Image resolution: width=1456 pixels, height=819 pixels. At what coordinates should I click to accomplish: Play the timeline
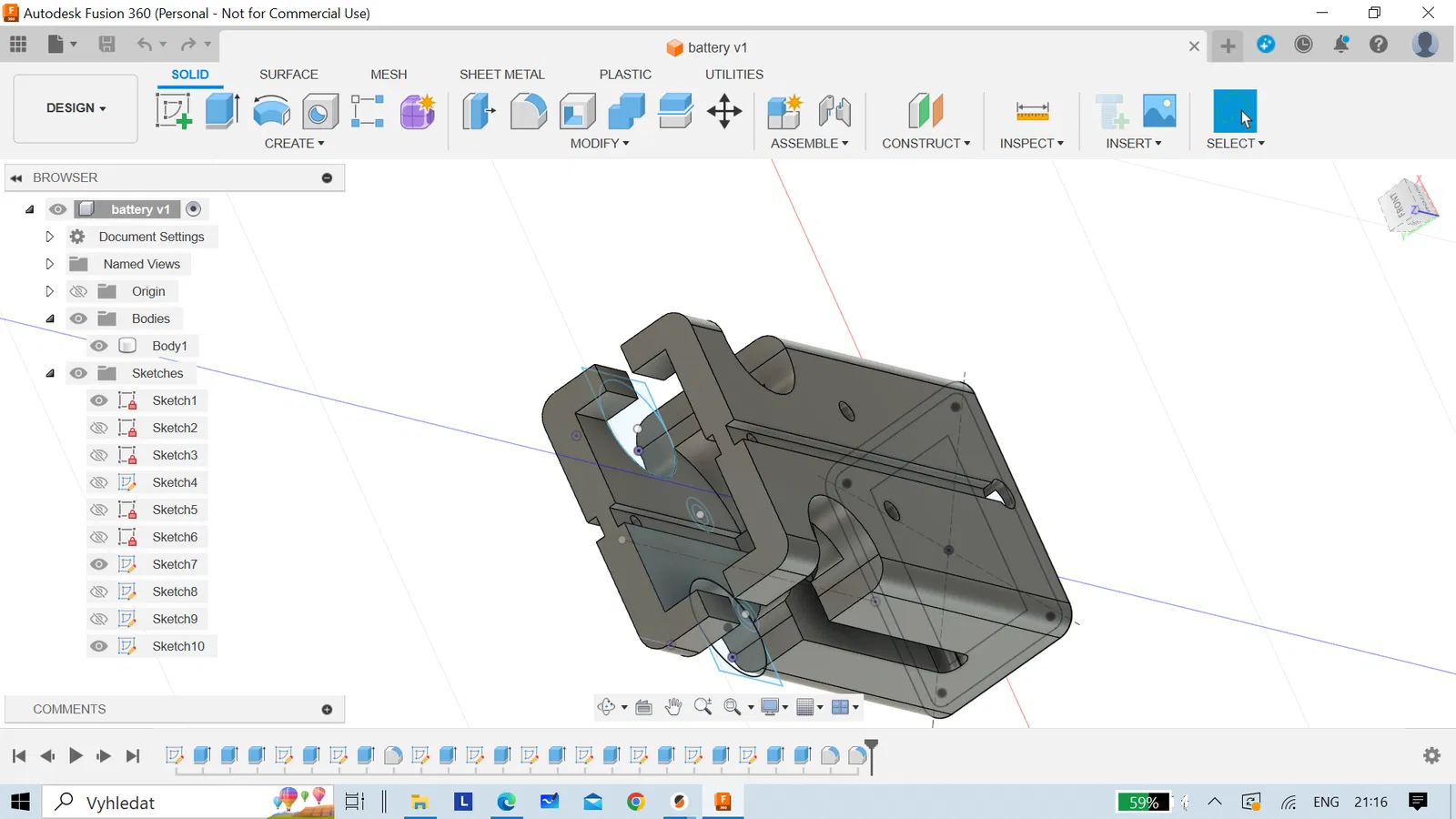[x=76, y=755]
